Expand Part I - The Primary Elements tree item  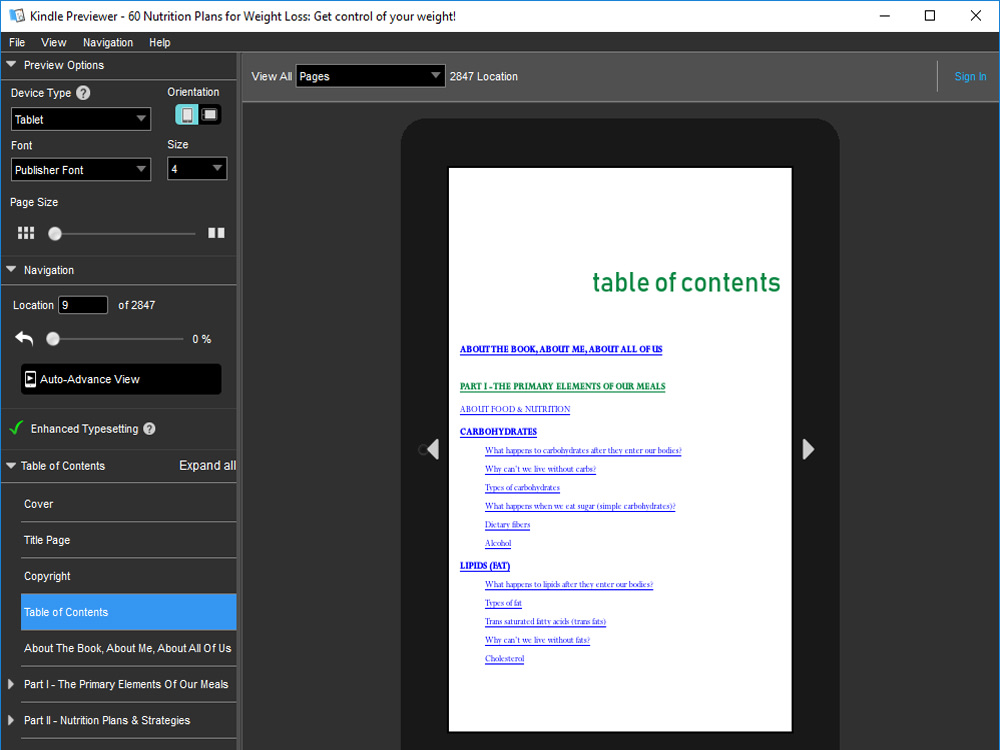[11, 684]
